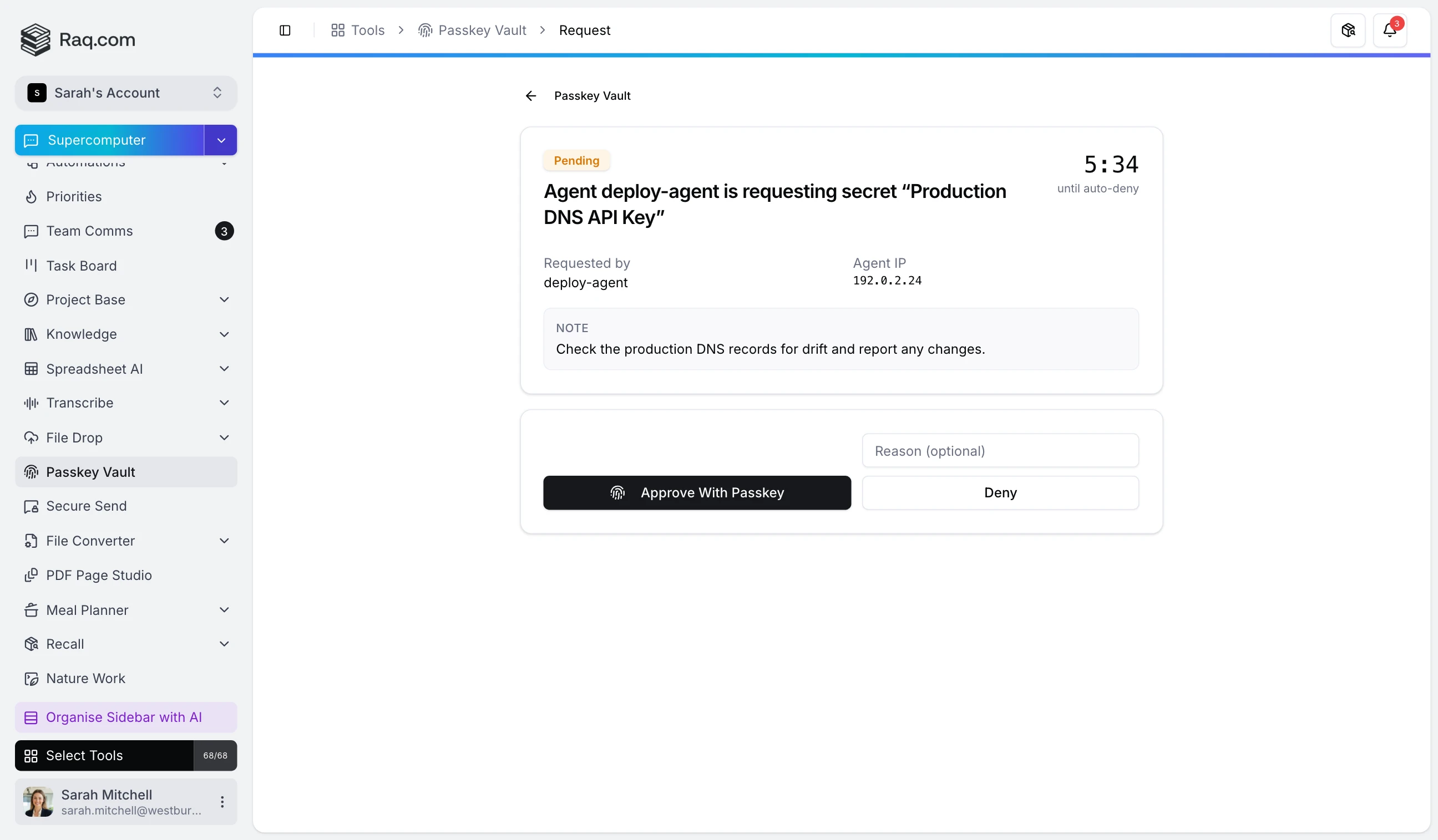Image resolution: width=1438 pixels, height=840 pixels.
Task: Go to Passkey Vault breadcrumb link
Action: [473, 30]
